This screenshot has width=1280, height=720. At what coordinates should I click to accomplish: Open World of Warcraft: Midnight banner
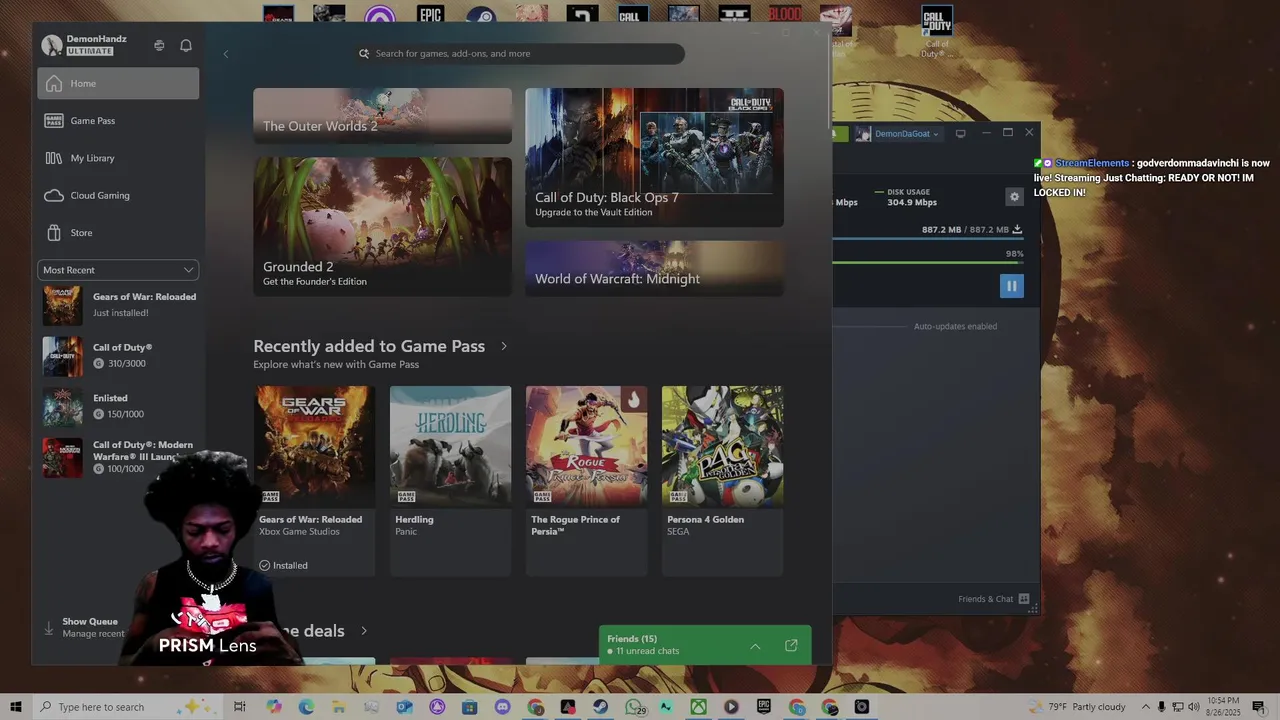654,268
